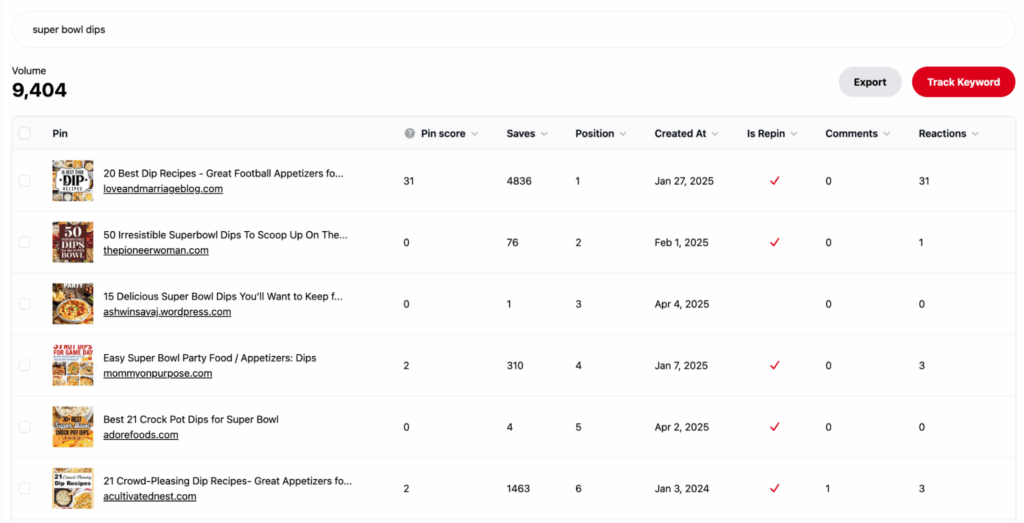
Task: Click the volume figure 9,404
Action: click(39, 90)
